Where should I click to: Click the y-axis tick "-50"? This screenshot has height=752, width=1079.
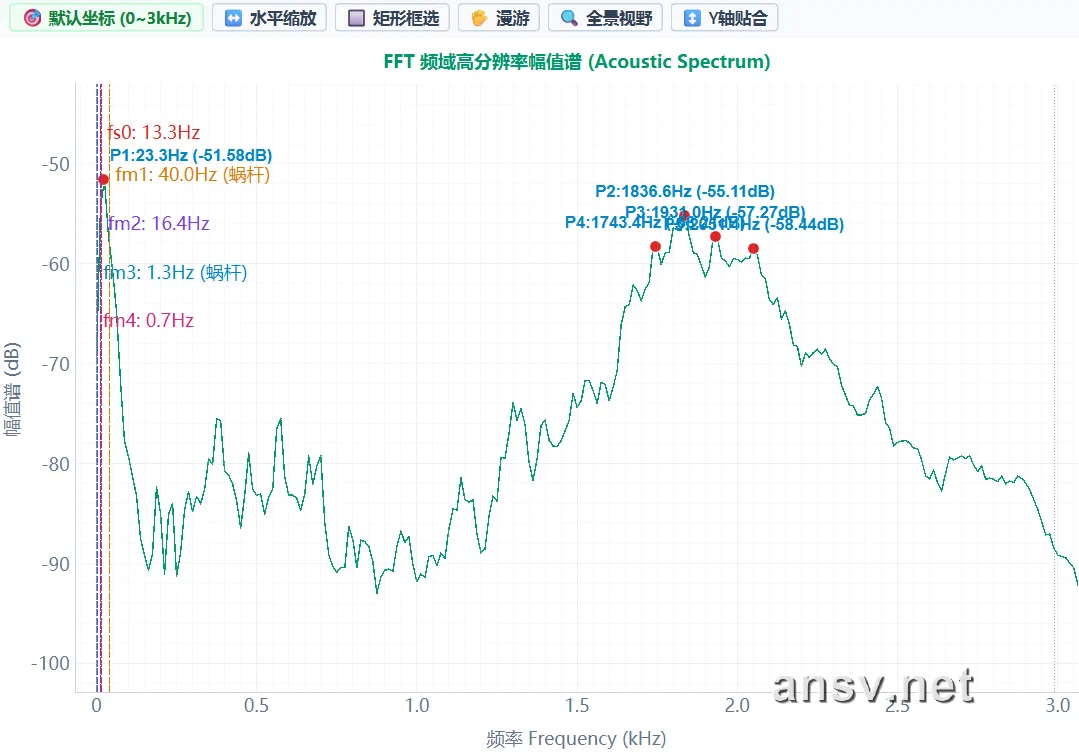pyautogui.click(x=56, y=164)
